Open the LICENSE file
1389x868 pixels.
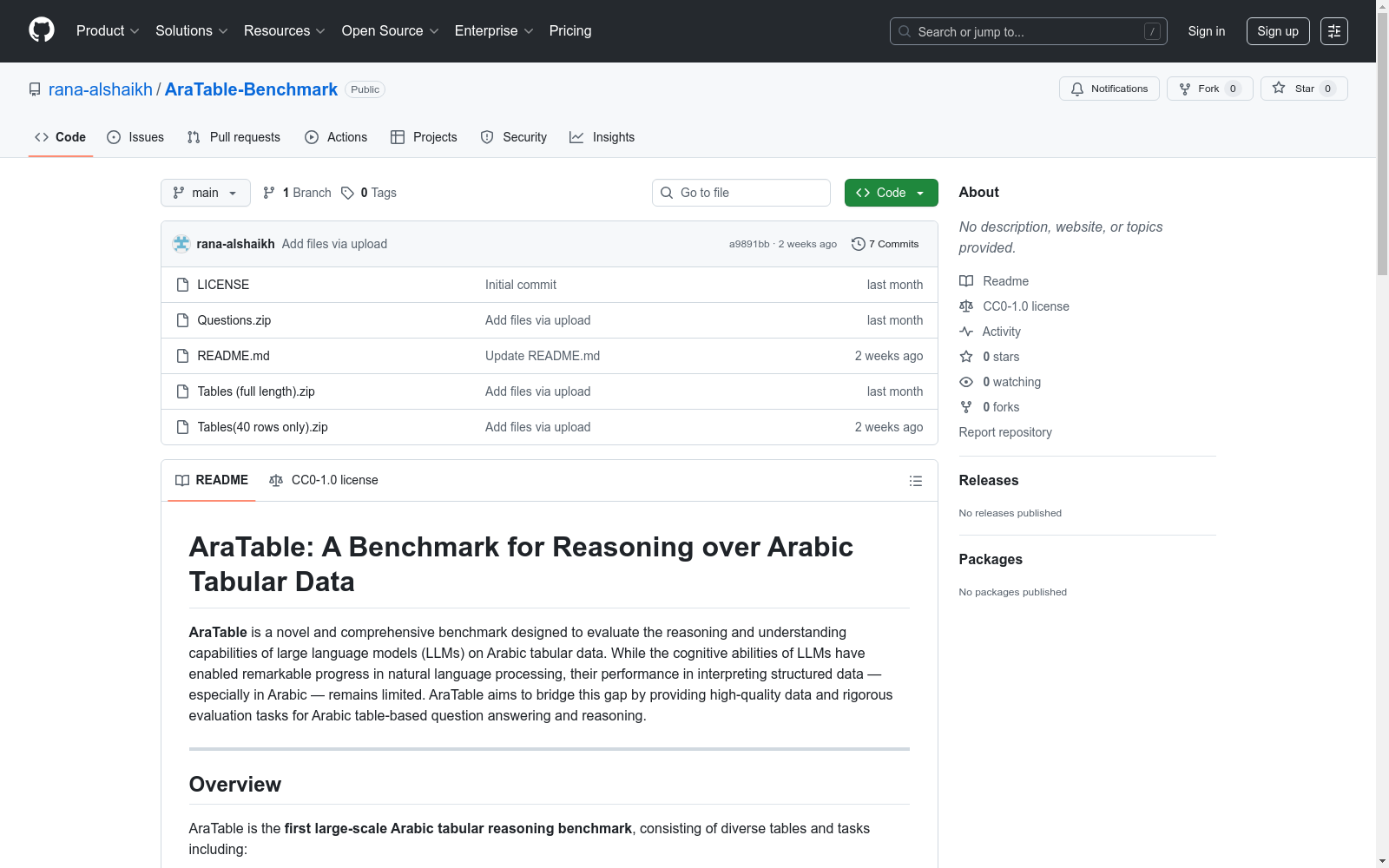pyautogui.click(x=223, y=285)
